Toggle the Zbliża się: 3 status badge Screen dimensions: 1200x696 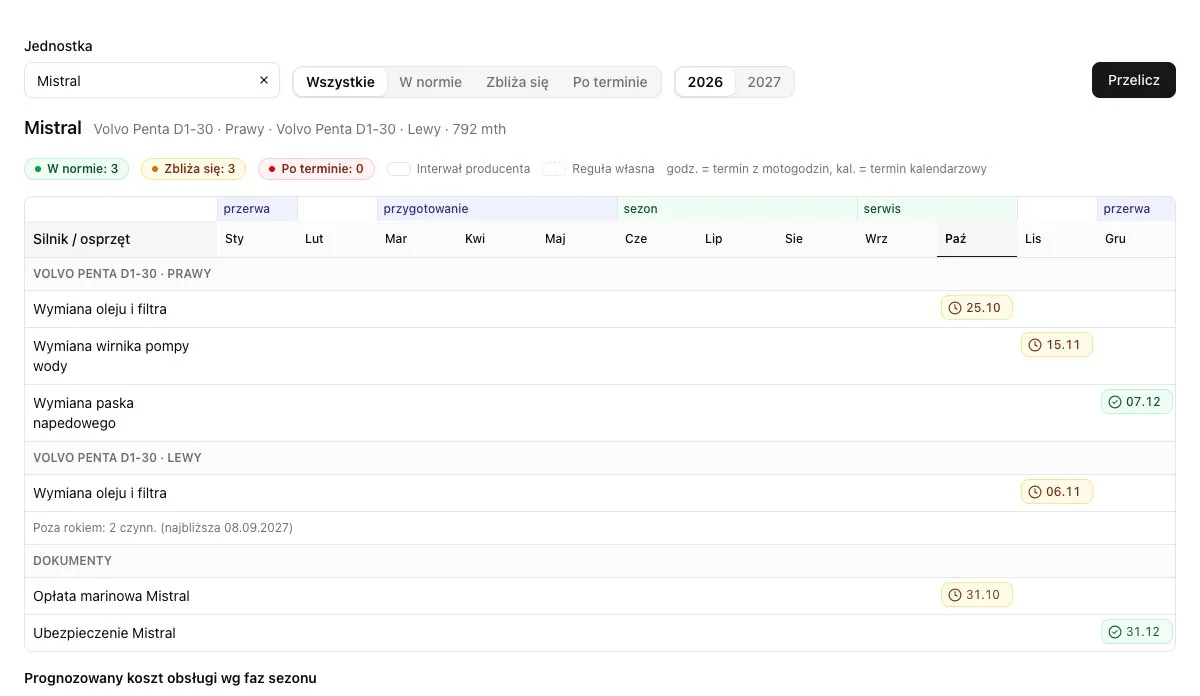point(193,169)
